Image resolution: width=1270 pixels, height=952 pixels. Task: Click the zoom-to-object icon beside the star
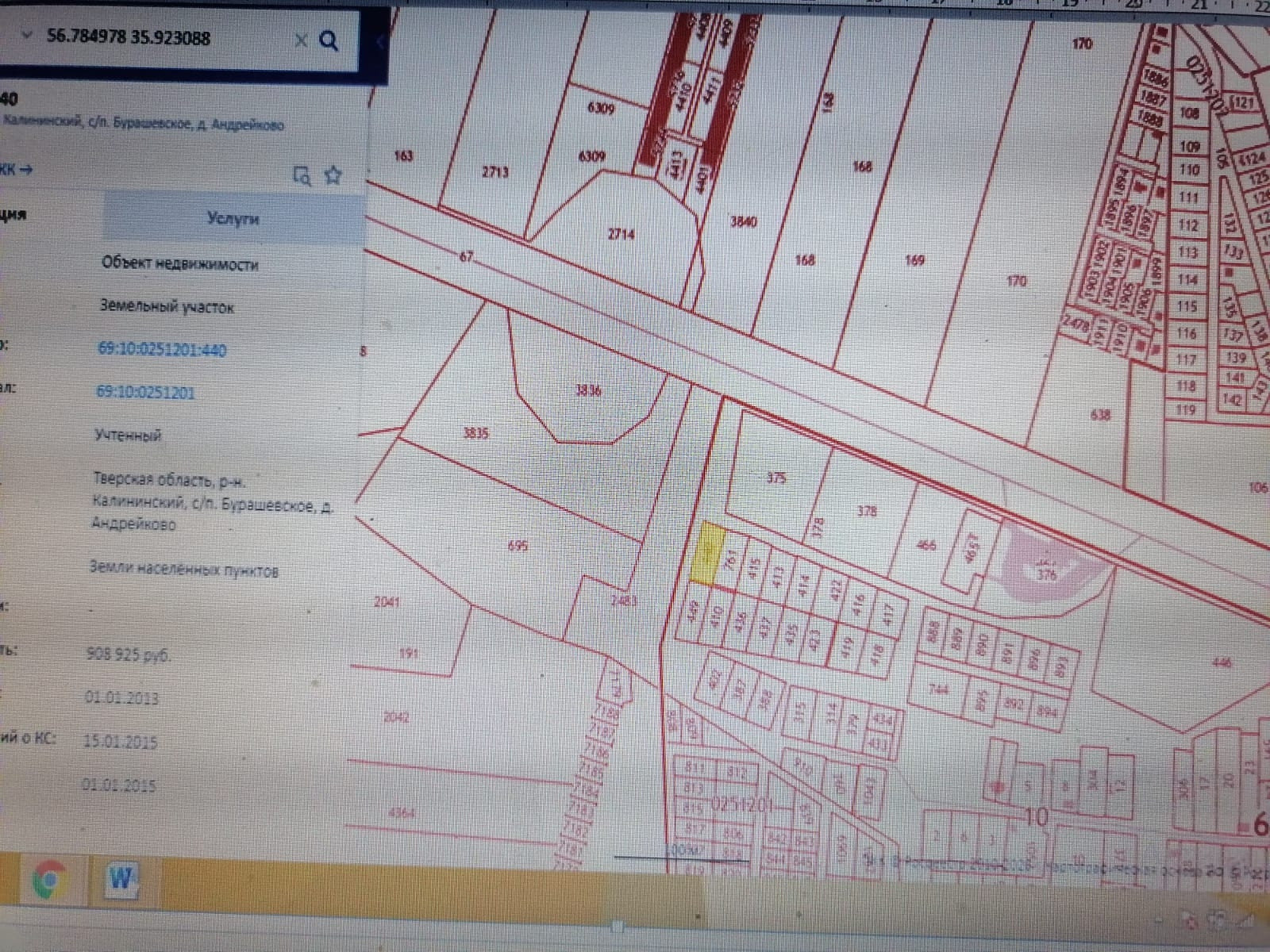point(302,175)
